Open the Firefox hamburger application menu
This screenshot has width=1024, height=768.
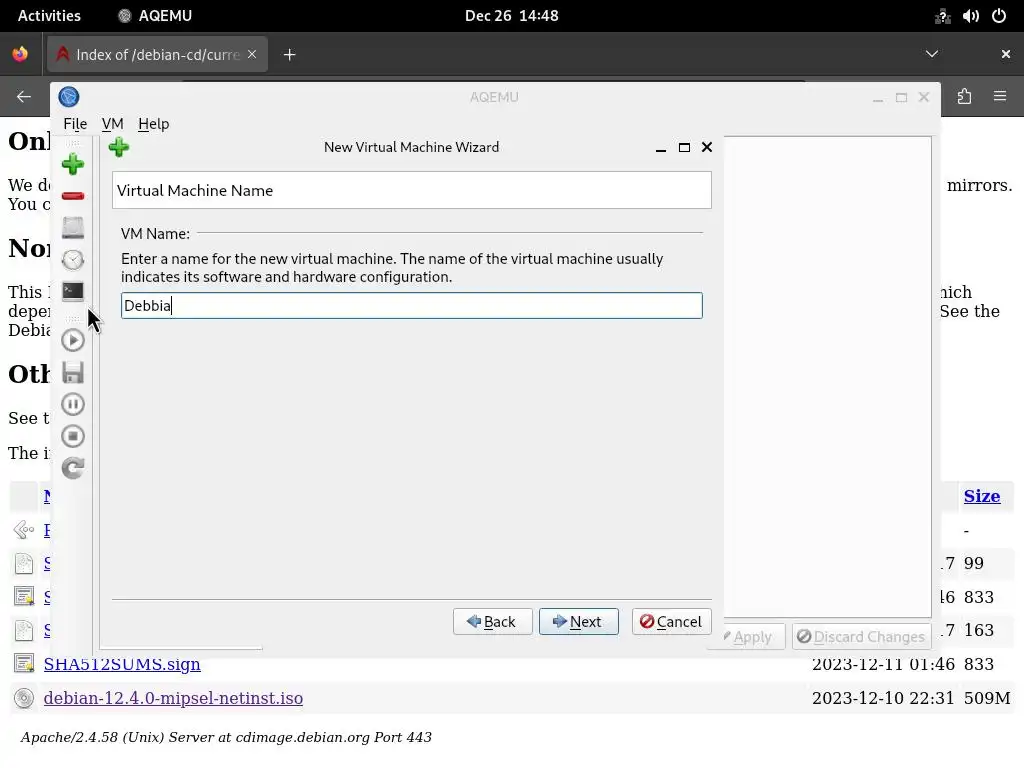(1000, 97)
